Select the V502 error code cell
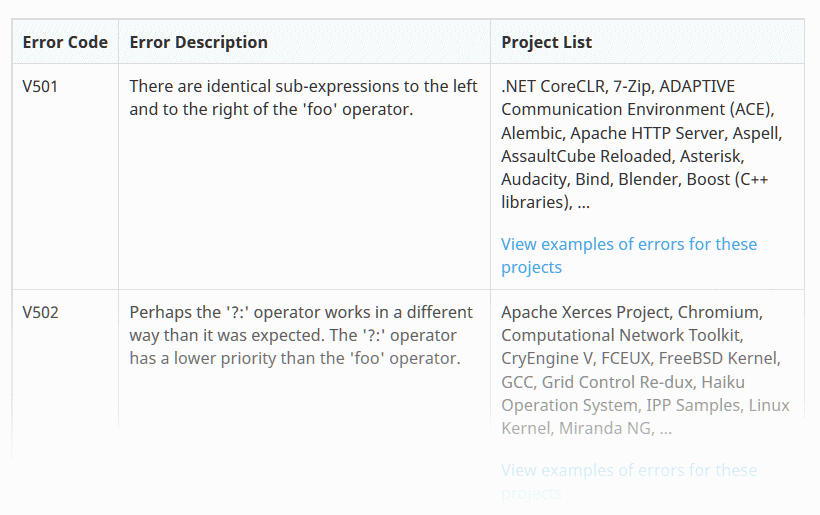 coord(41,312)
